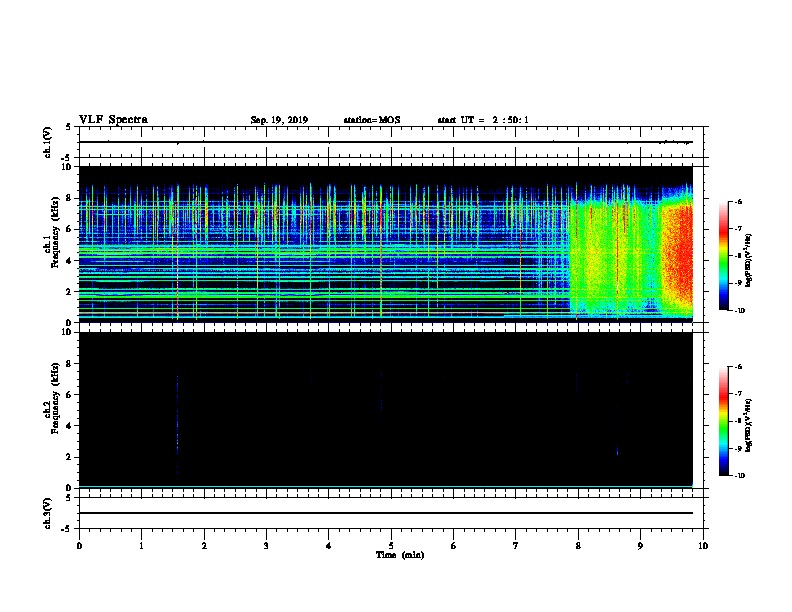
Task: Click the "ch.3(V)" axis label
Action: click(x=48, y=513)
